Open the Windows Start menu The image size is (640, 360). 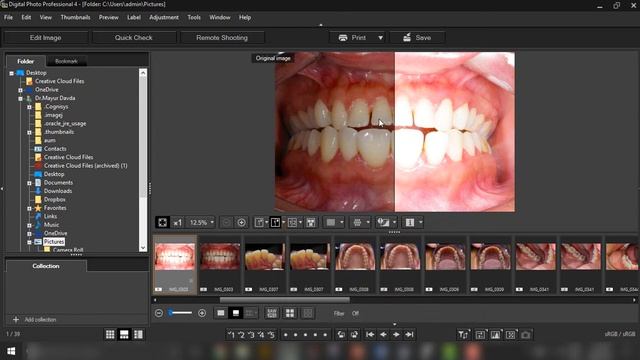click(x=11, y=351)
